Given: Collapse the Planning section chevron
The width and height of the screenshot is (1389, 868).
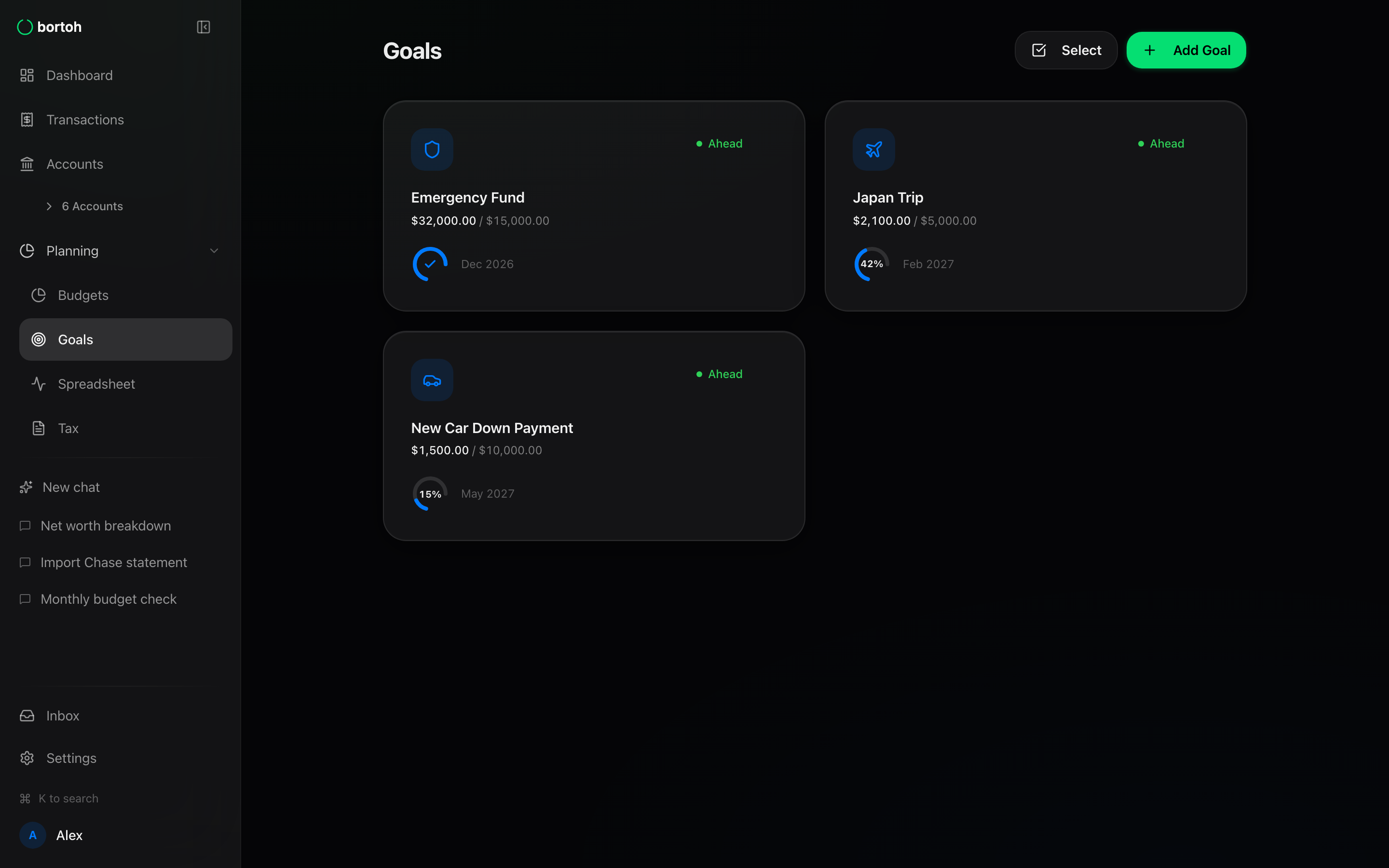Looking at the screenshot, I should click(214, 251).
